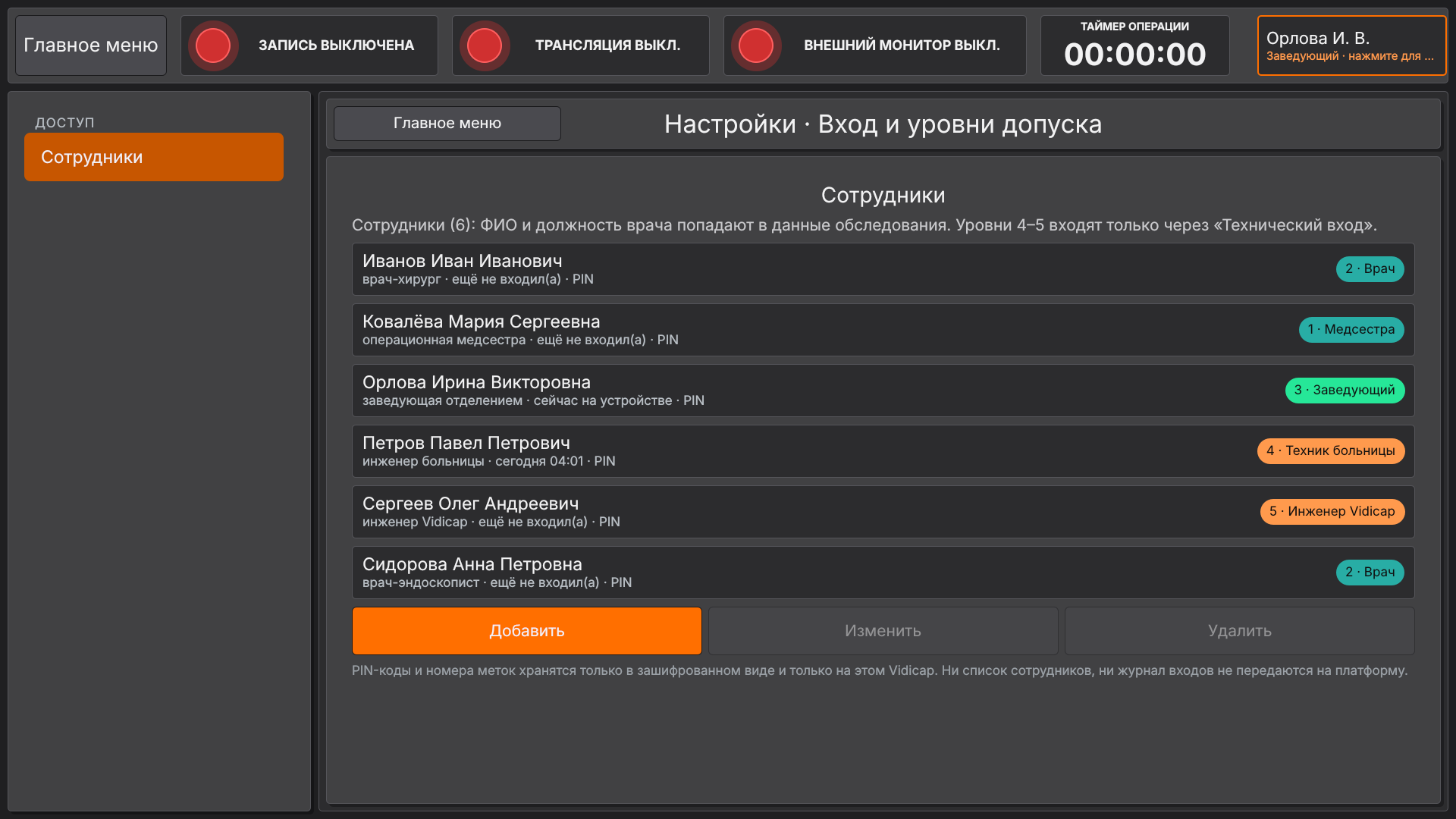
Task: Click the 4 · Техник больницы badge
Action: 1331,451
